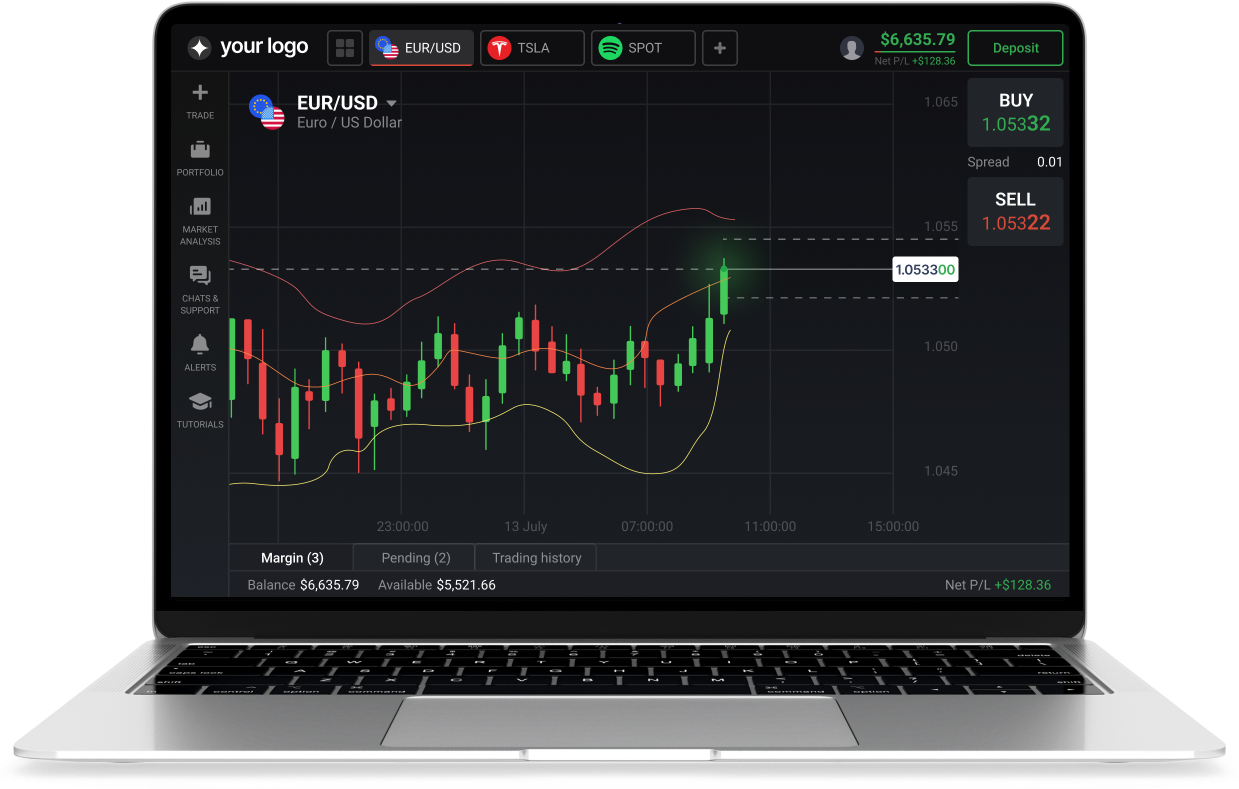Select the EUR/USD instrument tab
The height and width of the screenshot is (789, 1239).
click(421, 48)
